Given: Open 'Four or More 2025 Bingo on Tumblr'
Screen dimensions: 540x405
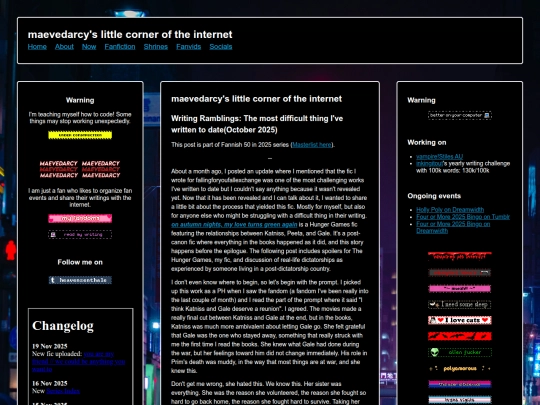Looking at the screenshot, I should [463, 217].
